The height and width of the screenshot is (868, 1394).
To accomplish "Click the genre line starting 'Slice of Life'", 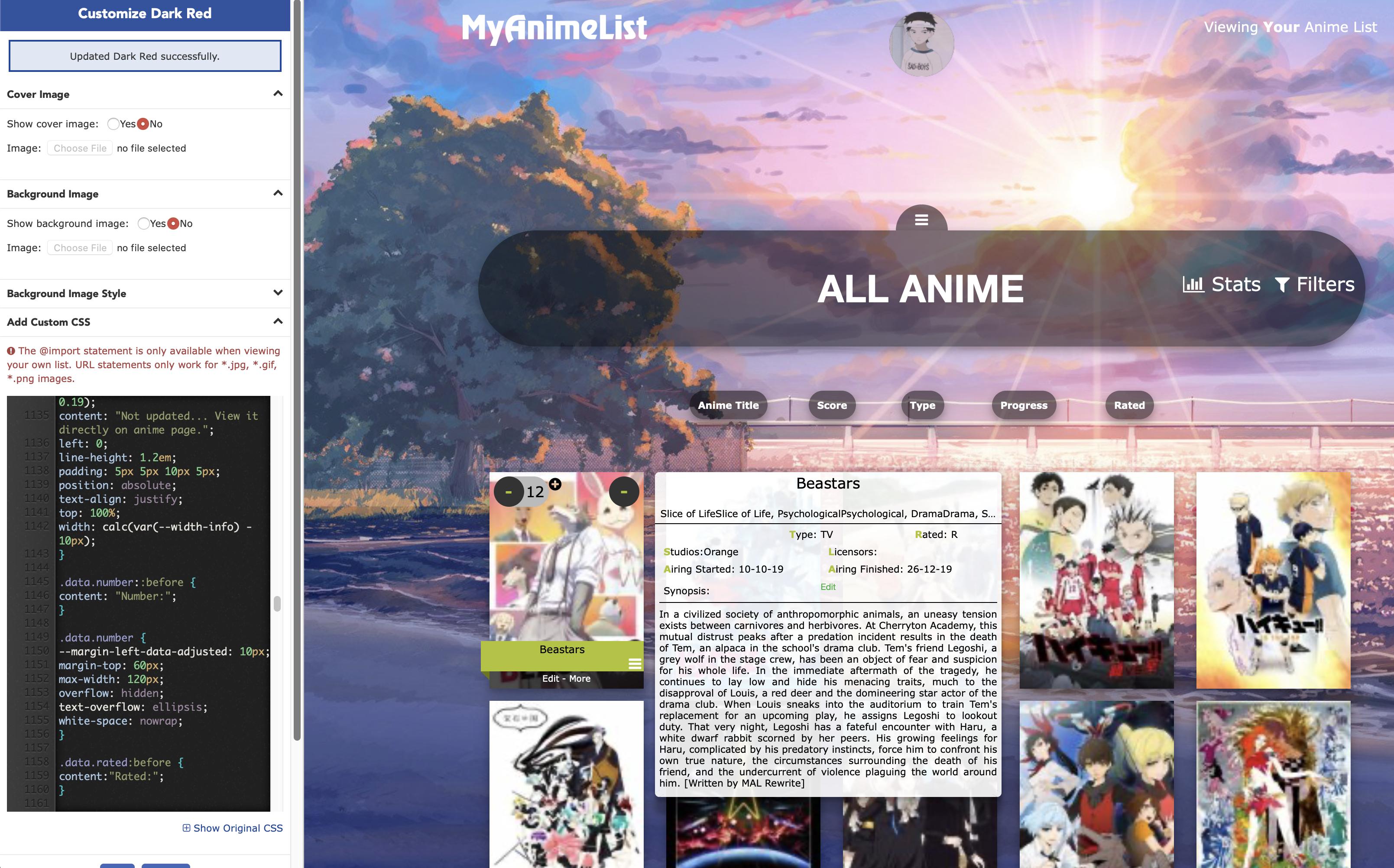I will click(x=828, y=514).
